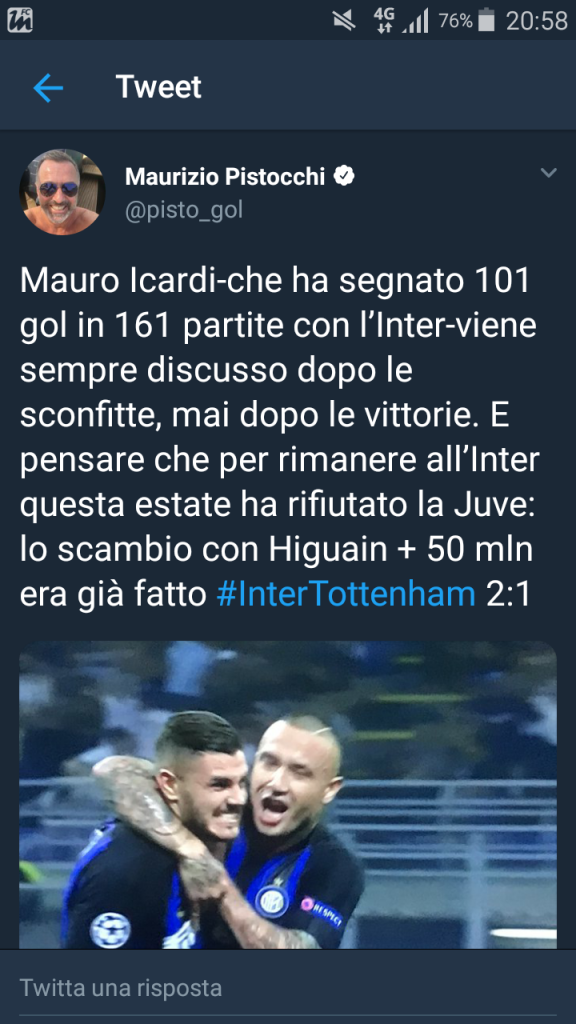The width and height of the screenshot is (576, 1024).
Task: View the attached photo of celebrating players
Action: (x=288, y=794)
